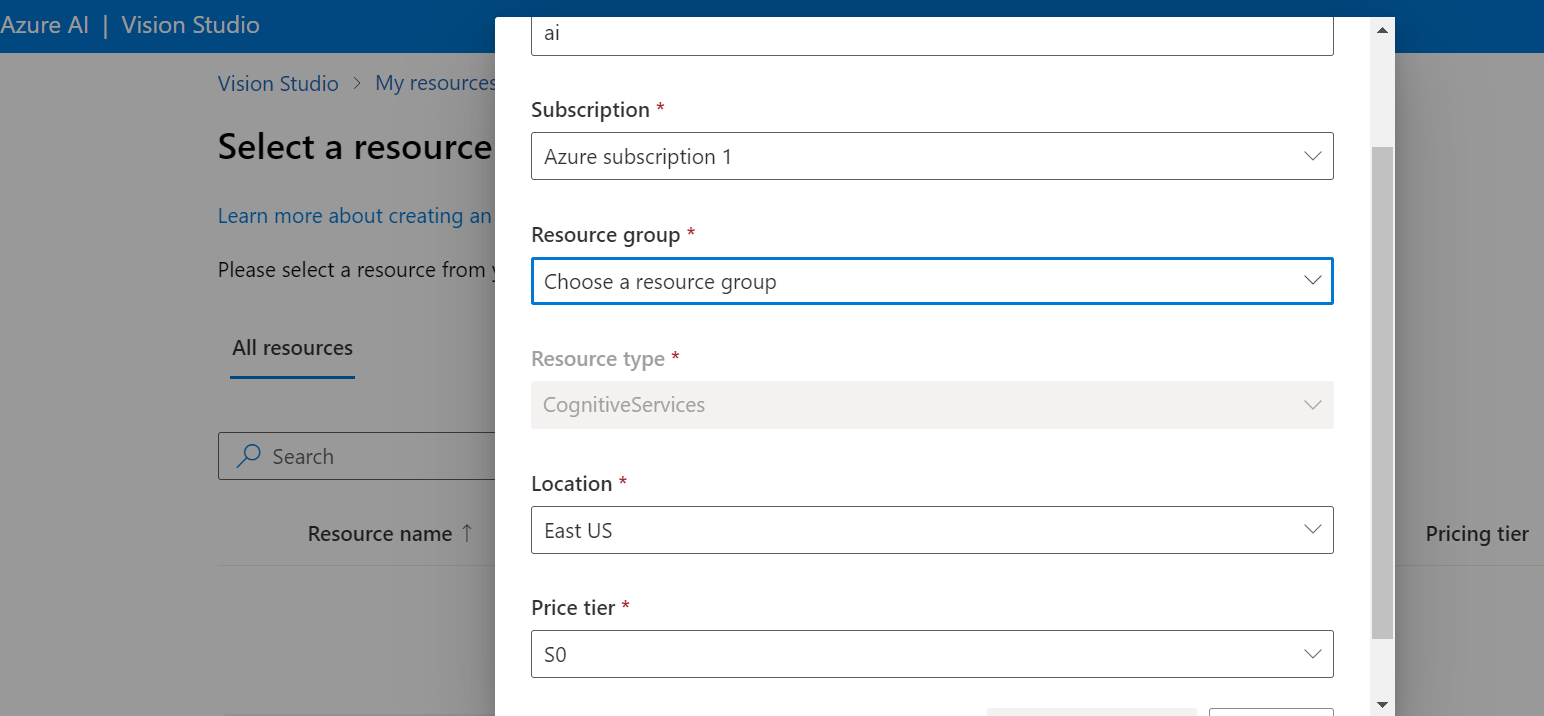This screenshot has height=716, width=1544.
Task: Click the My resources breadcrumb link
Action: (435, 84)
